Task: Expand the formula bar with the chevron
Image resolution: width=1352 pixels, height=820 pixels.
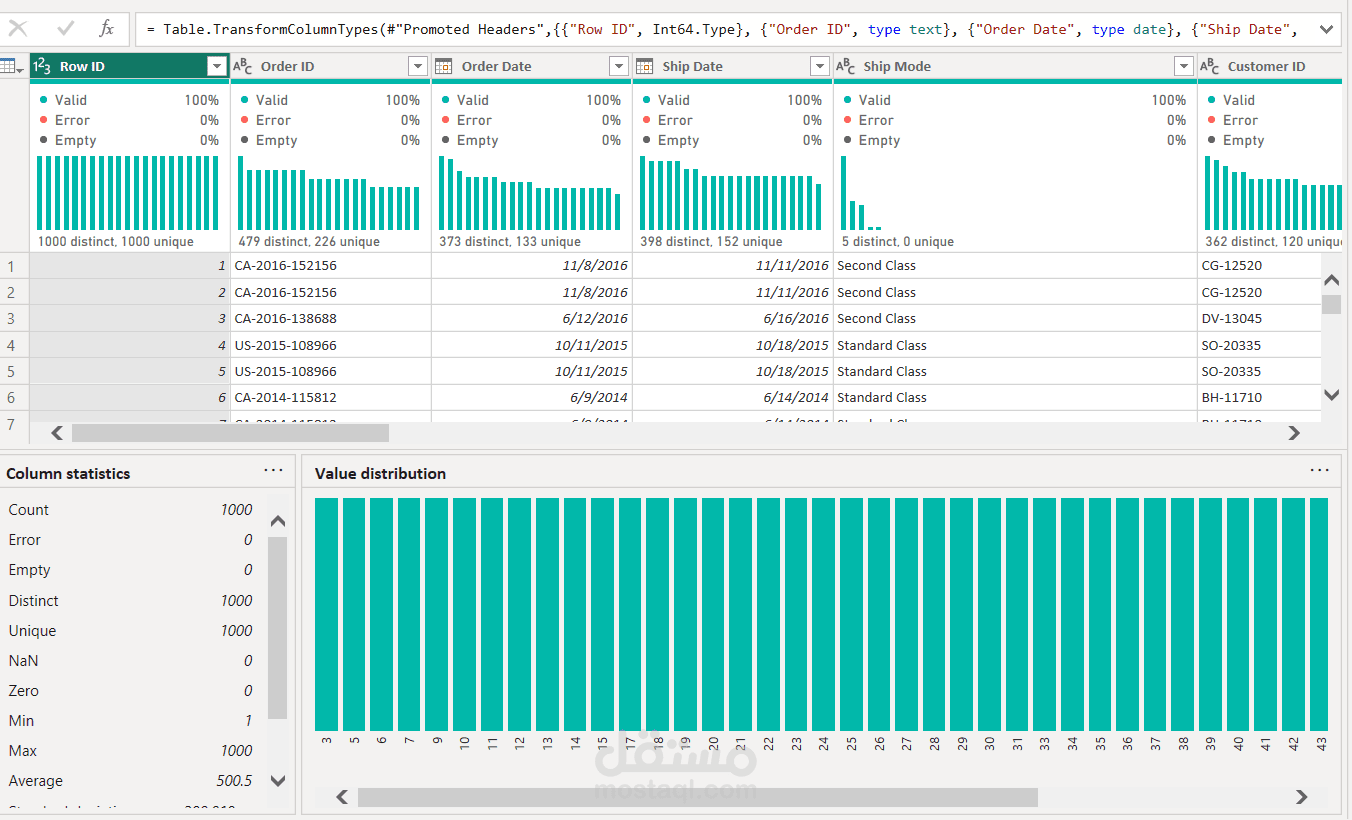Action: tap(1327, 29)
